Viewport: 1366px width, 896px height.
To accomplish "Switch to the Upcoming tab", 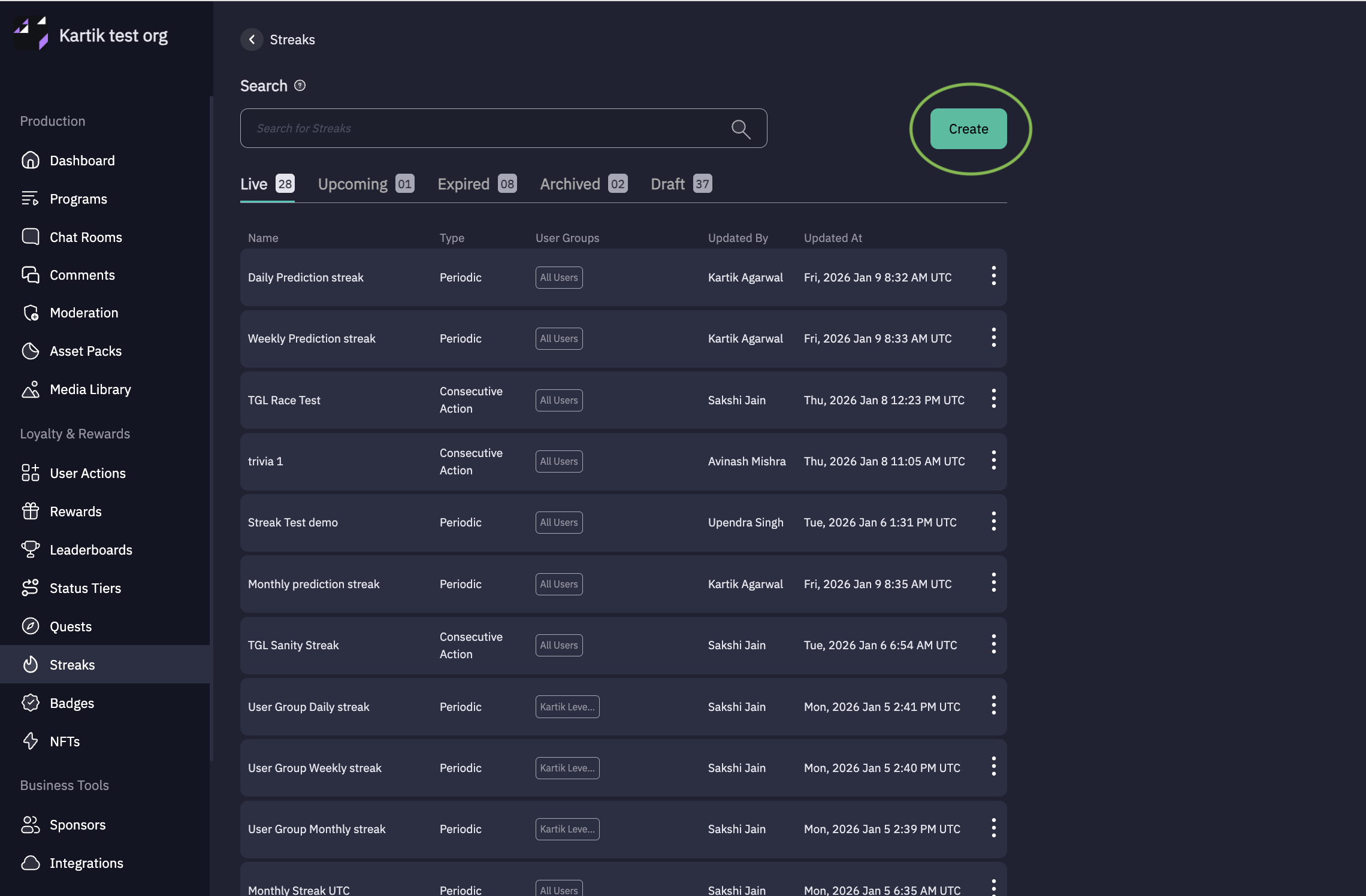I will [365, 184].
